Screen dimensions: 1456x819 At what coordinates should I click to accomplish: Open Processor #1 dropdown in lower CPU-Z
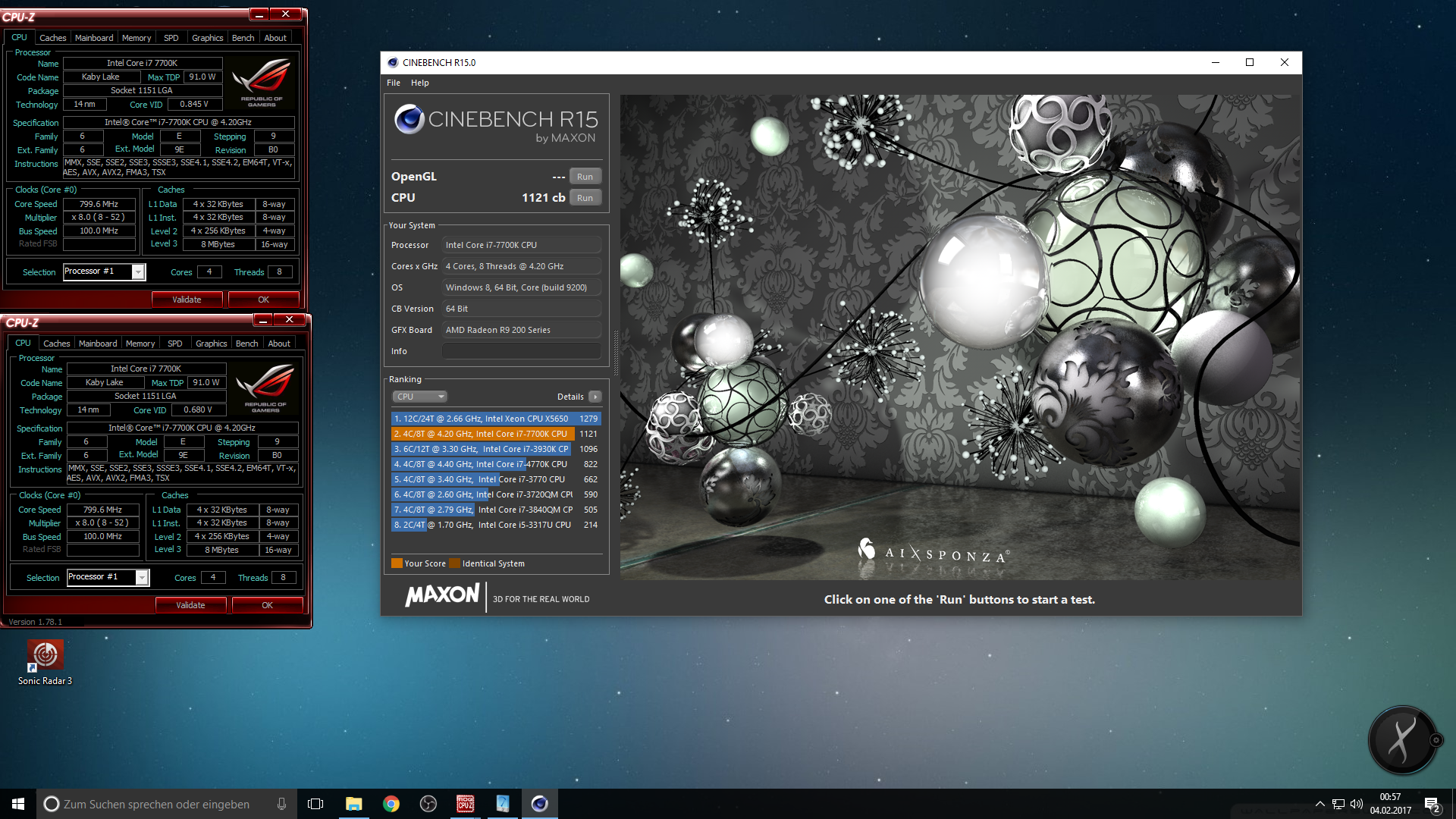(108, 577)
